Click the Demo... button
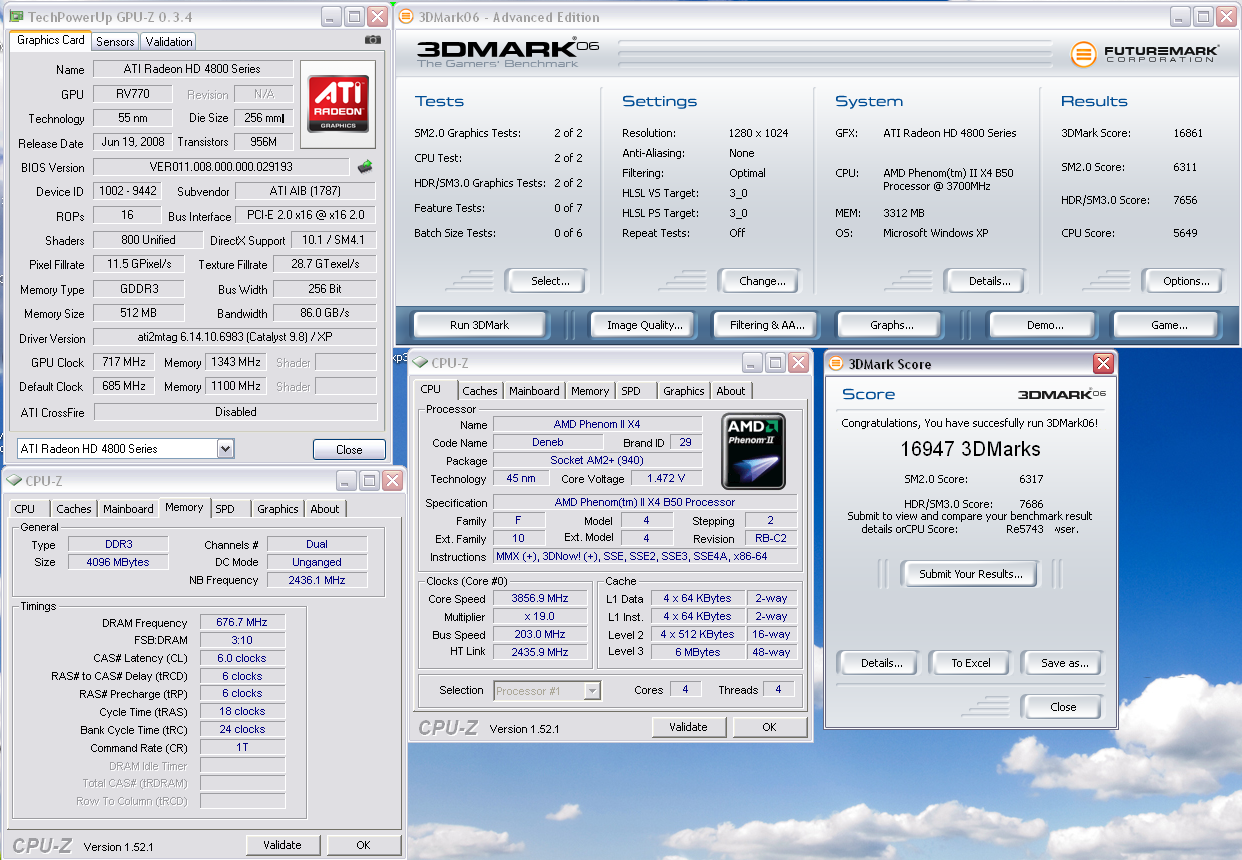Viewport: 1242px width, 860px height. pyautogui.click(x=1045, y=325)
